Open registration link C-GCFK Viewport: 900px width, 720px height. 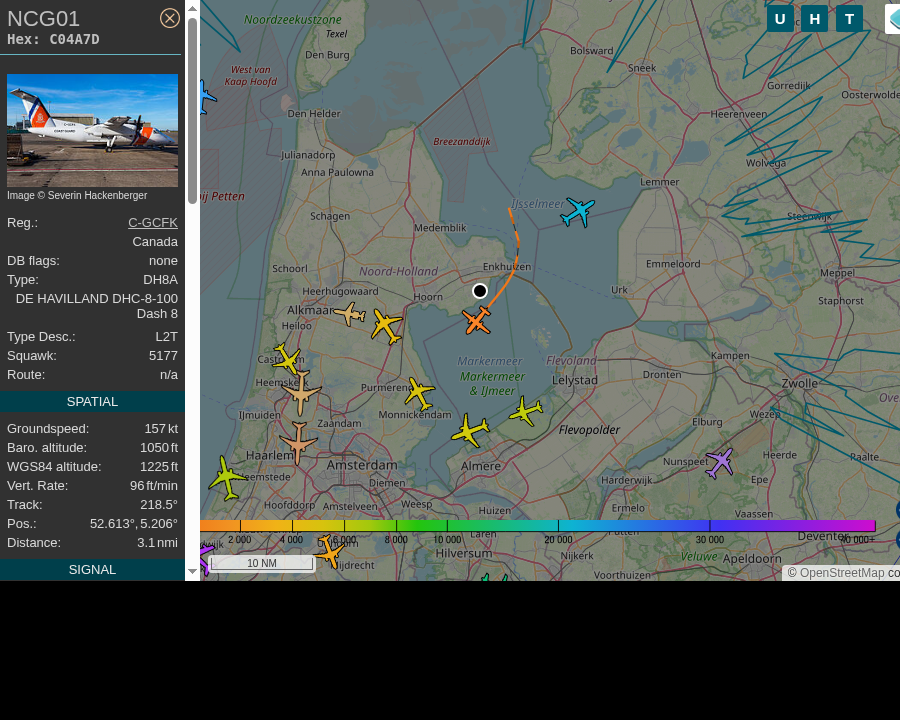pos(153,223)
